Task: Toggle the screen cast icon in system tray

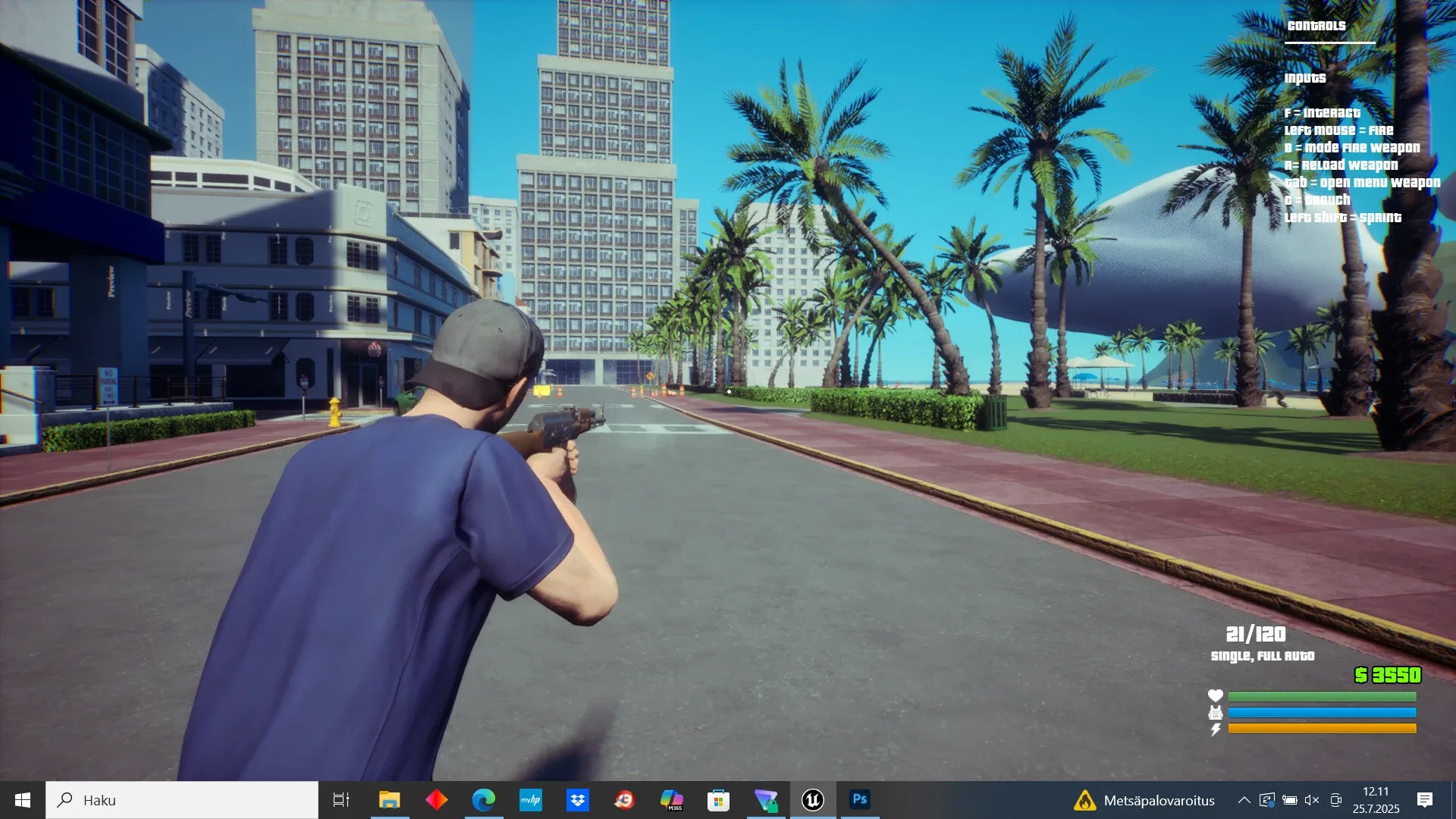Action: coord(1336,800)
